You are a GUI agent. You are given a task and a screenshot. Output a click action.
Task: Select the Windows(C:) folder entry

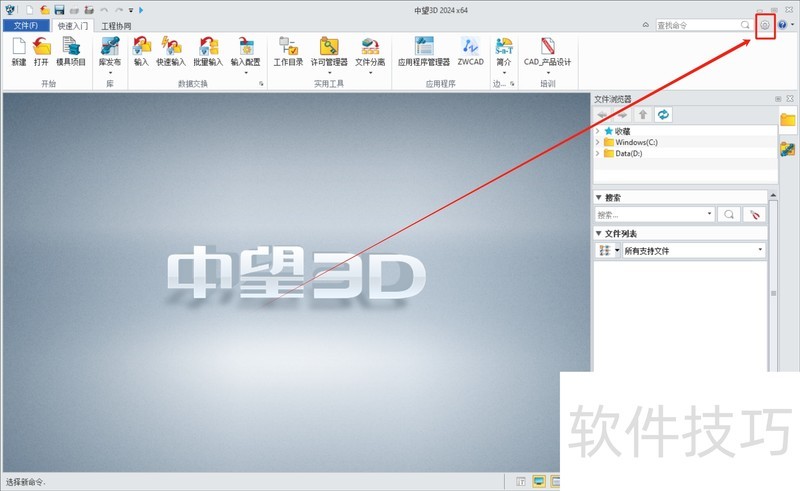(636, 142)
